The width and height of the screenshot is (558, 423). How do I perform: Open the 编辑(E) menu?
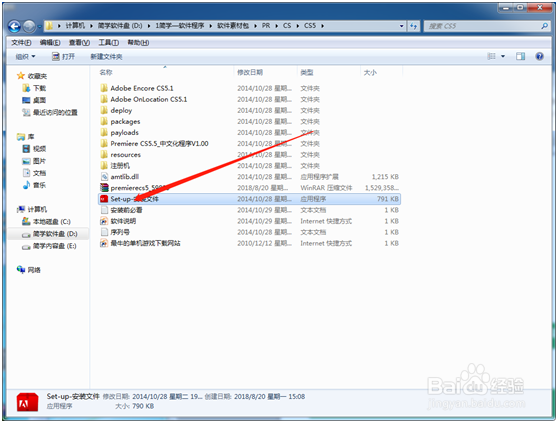coord(50,43)
